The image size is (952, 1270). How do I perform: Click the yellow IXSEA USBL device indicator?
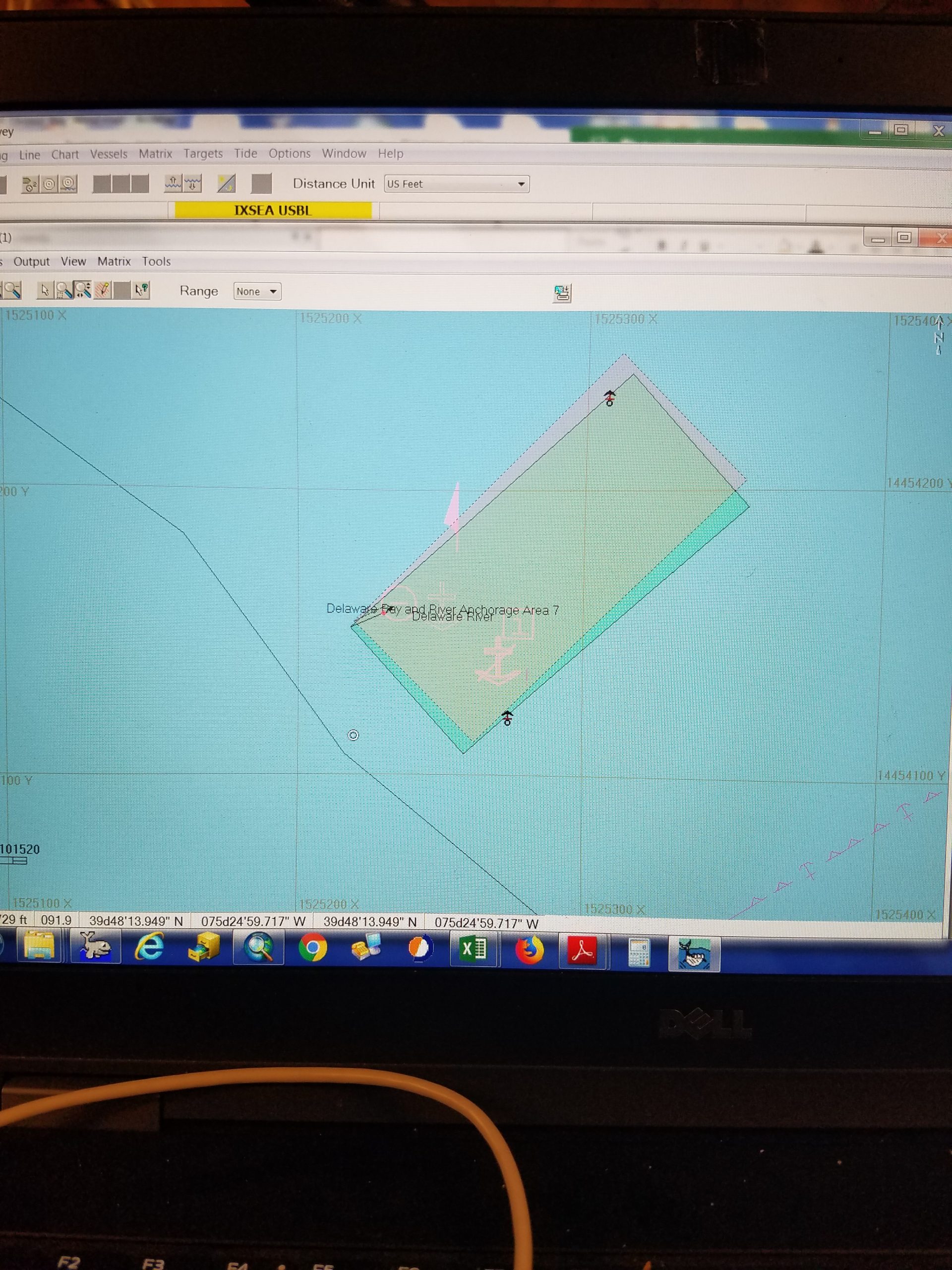point(273,210)
